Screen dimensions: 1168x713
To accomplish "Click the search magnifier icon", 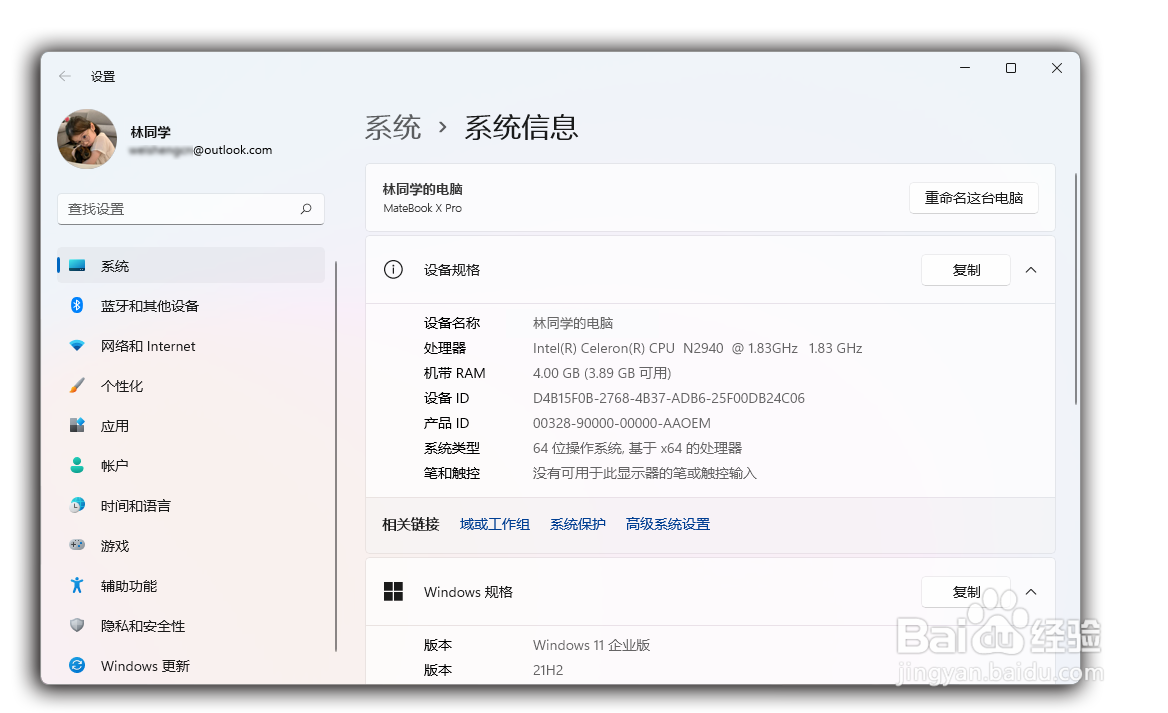I will click(x=305, y=209).
